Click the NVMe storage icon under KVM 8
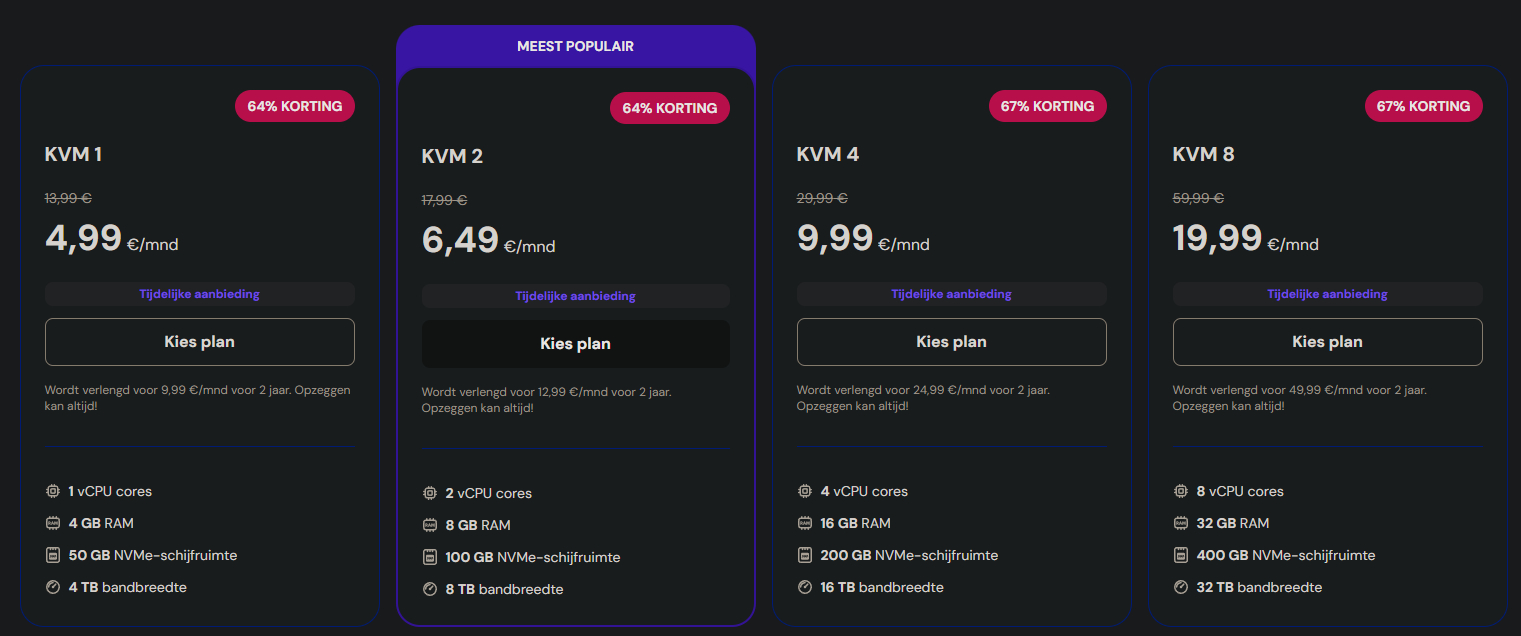Image resolution: width=1521 pixels, height=636 pixels. (x=1179, y=555)
